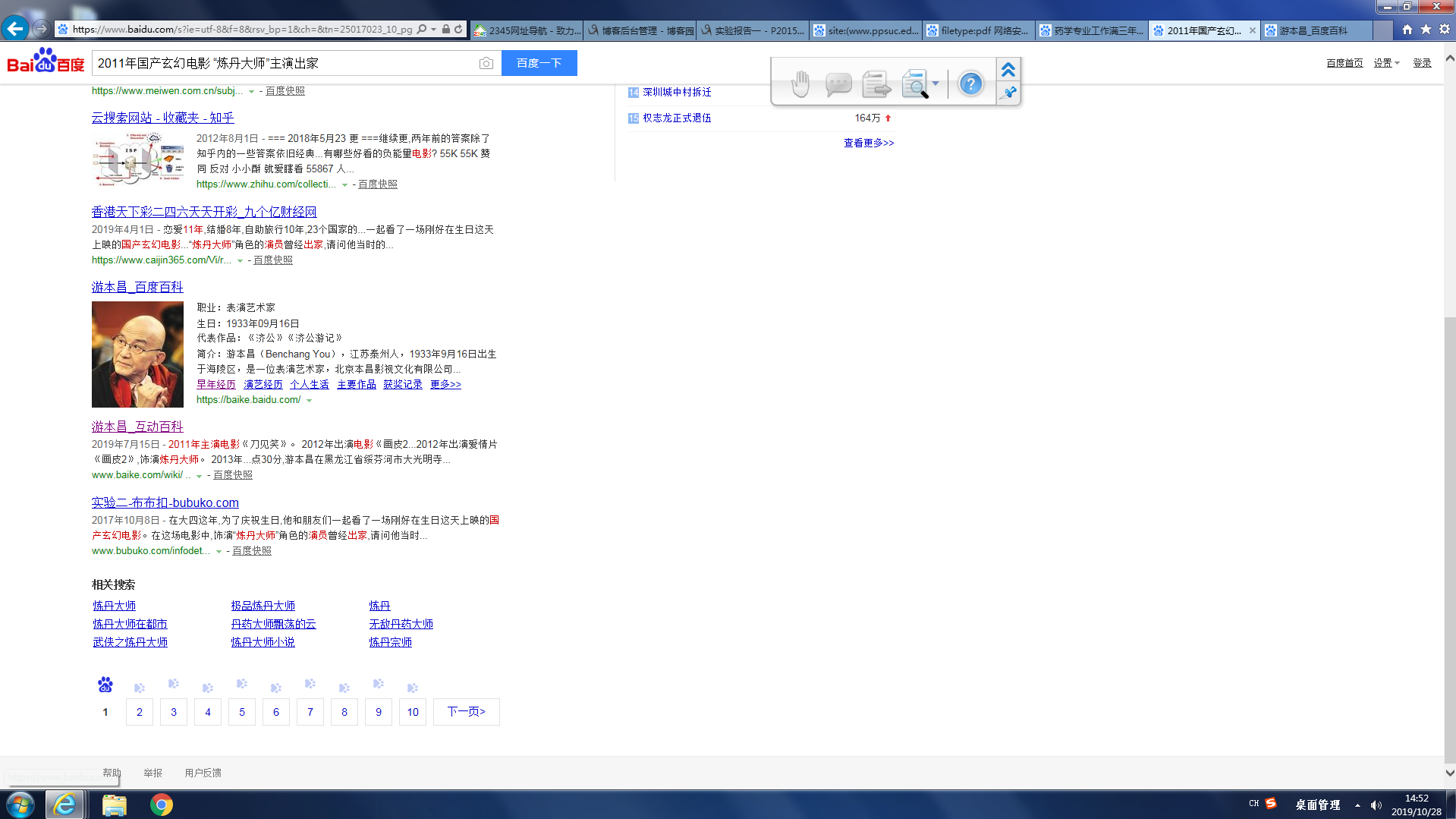Open image search camera icon

(486, 63)
